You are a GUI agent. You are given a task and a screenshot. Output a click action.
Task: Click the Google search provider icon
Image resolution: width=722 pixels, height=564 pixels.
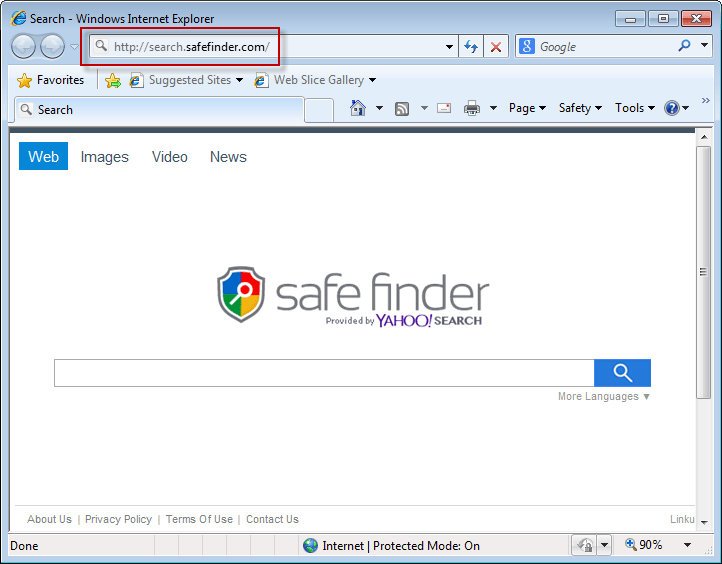click(x=527, y=47)
